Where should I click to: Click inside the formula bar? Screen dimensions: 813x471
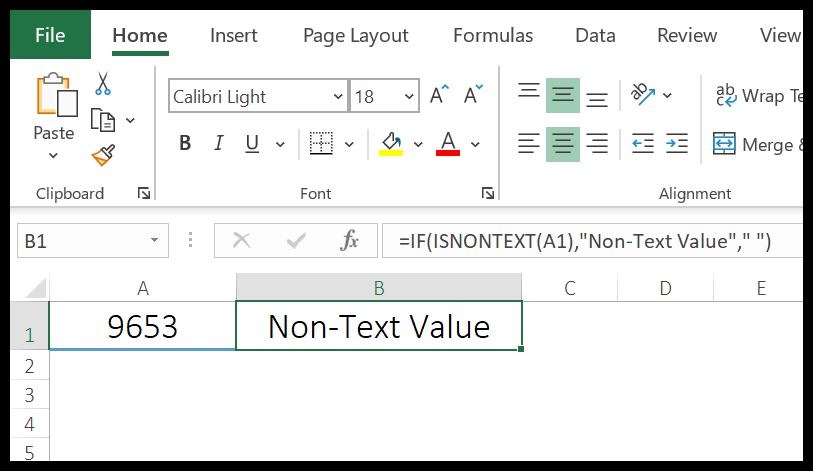coord(592,241)
